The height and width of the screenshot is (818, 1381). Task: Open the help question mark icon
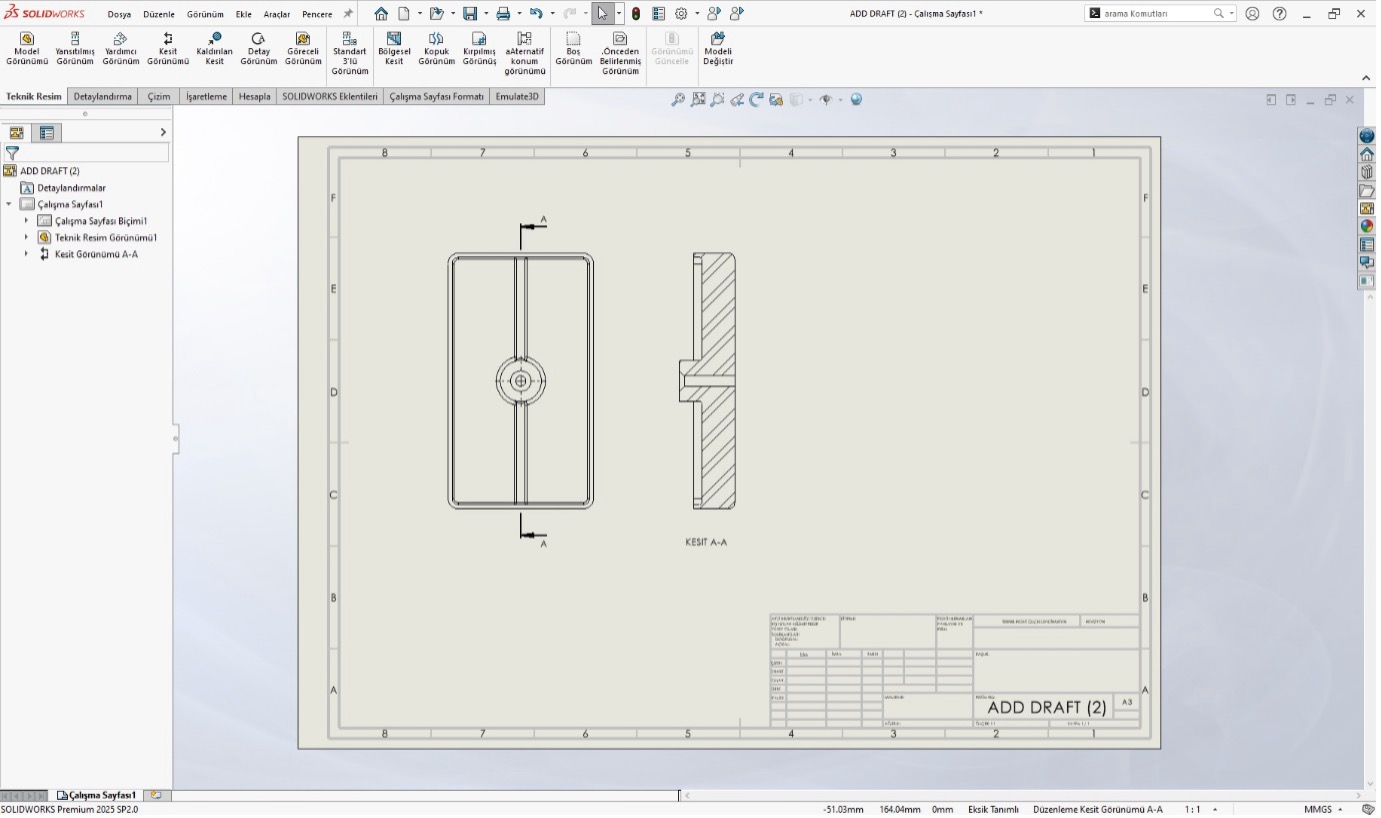(1279, 14)
